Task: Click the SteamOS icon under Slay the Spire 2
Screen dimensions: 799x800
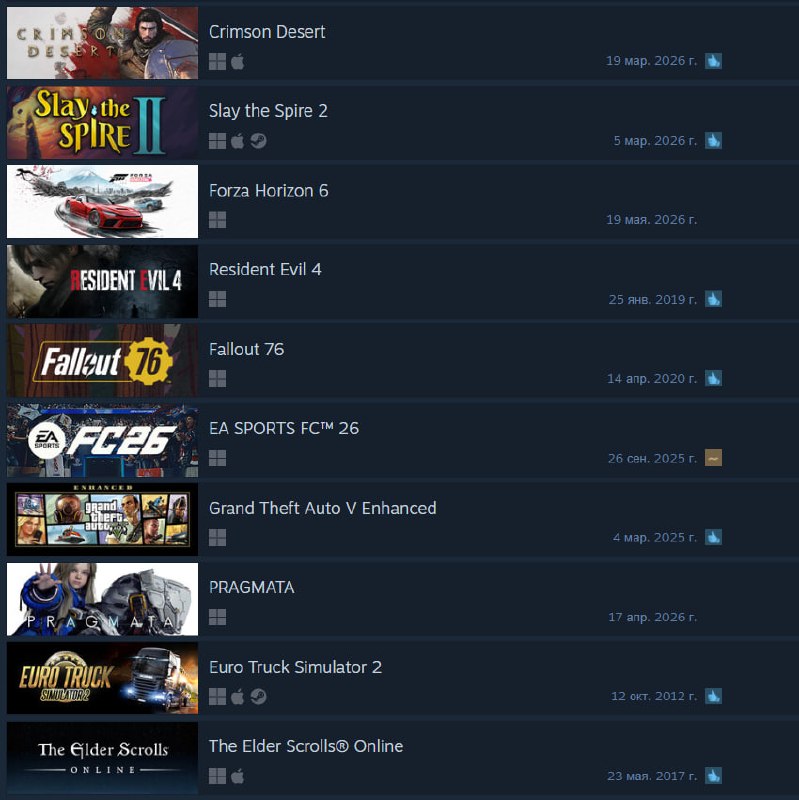Action: coord(258,141)
